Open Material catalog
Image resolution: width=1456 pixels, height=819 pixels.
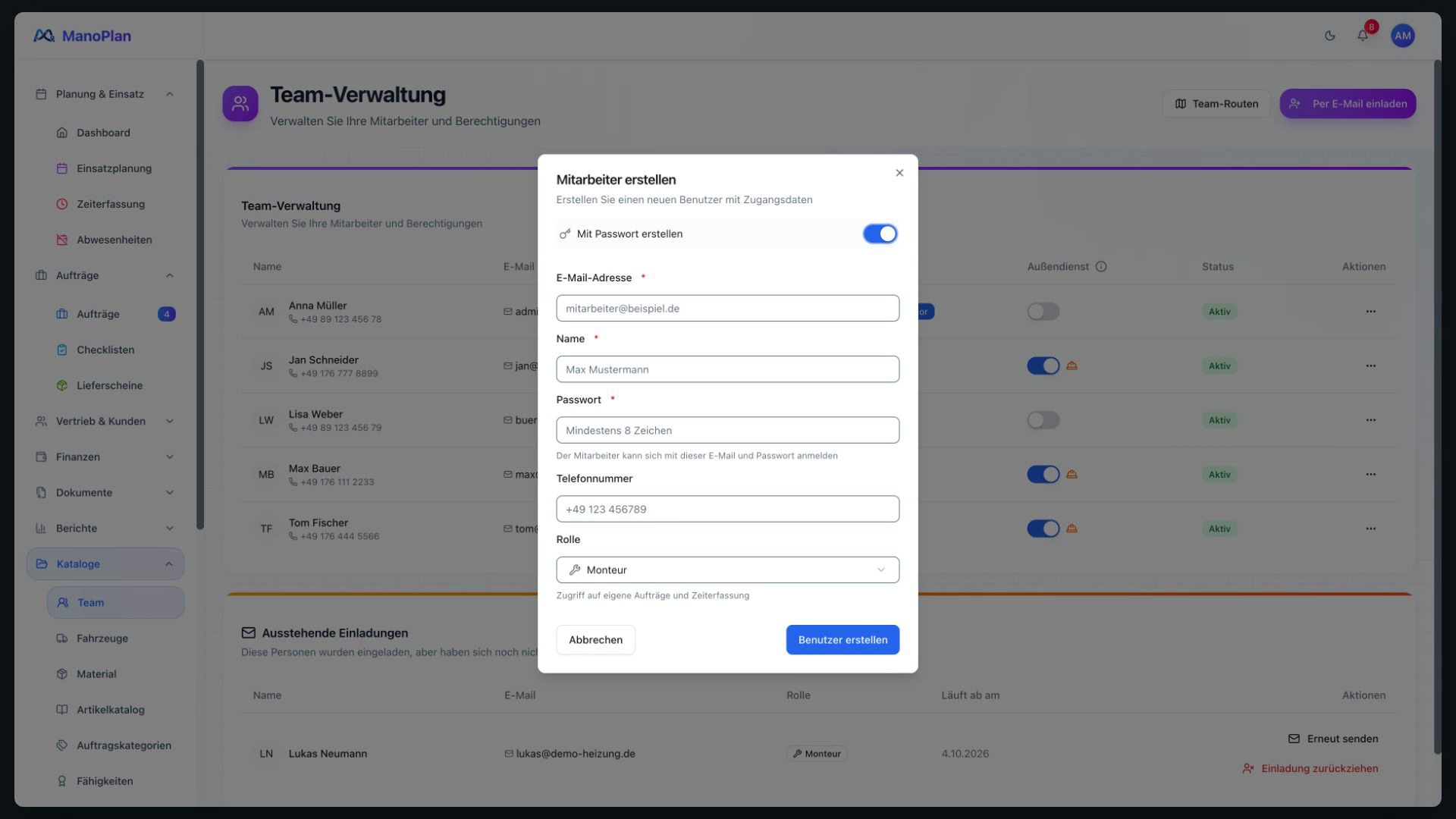pyautogui.click(x=115, y=674)
